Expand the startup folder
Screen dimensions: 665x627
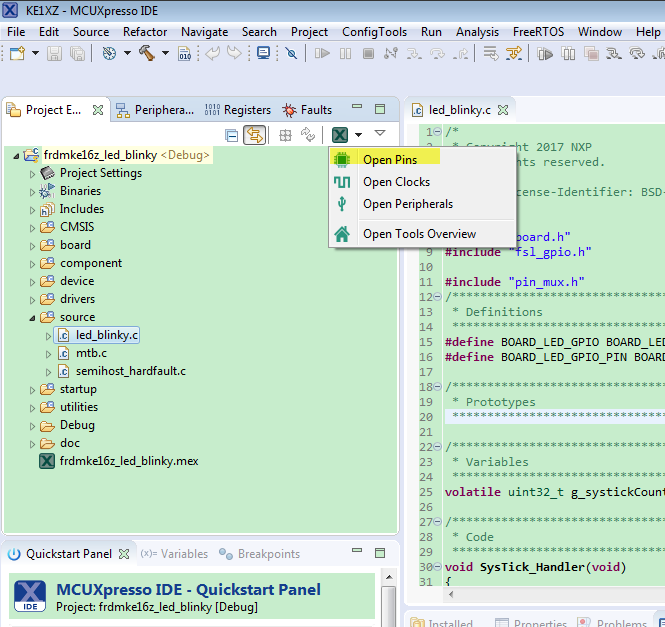click(32, 390)
